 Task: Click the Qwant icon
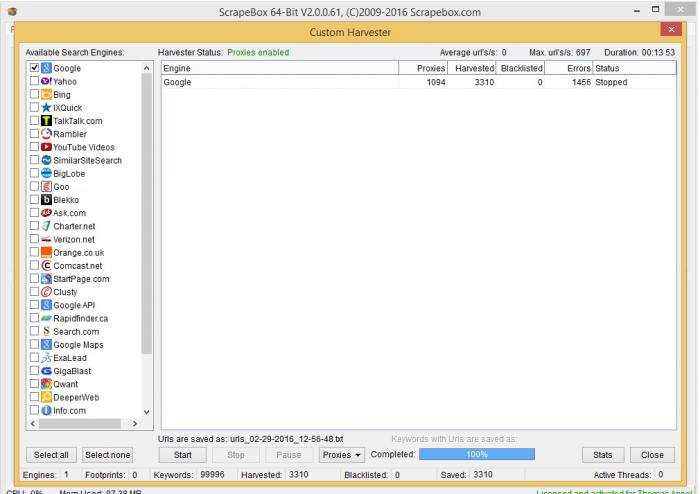[x=46, y=384]
